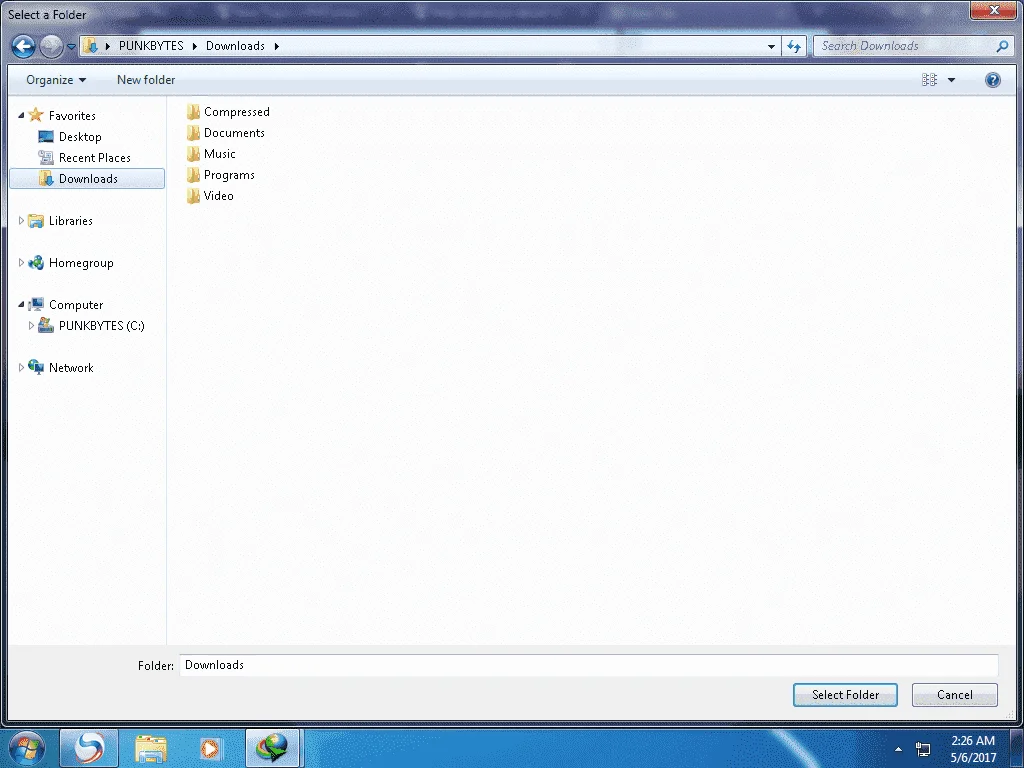Open the Internet Download Manager taskbar icon
The height and width of the screenshot is (768, 1024).
click(x=272, y=748)
